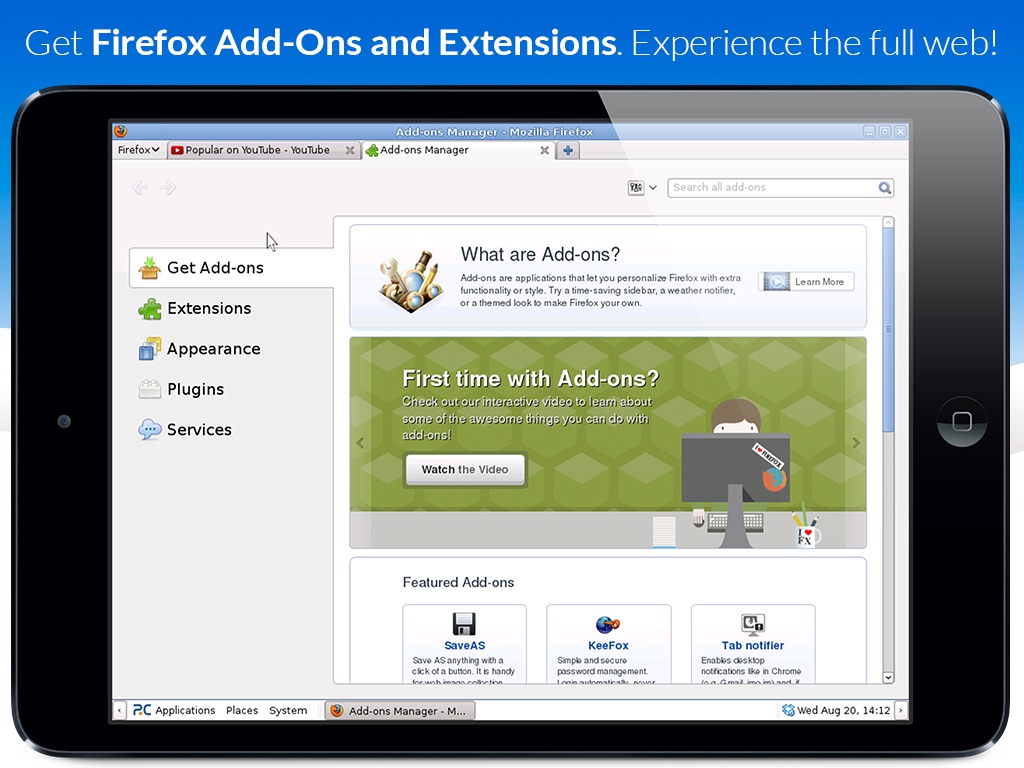Screen dimensions: 1024x768
Task: Open the tools dropdown next to search
Action: point(642,188)
